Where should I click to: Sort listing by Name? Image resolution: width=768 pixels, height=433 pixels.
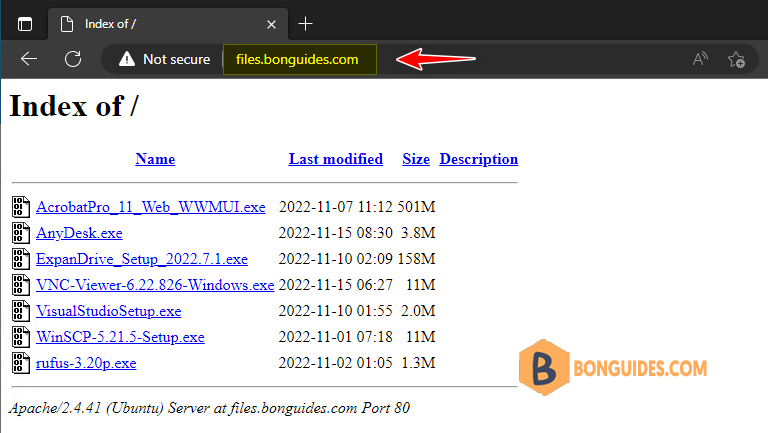point(155,159)
